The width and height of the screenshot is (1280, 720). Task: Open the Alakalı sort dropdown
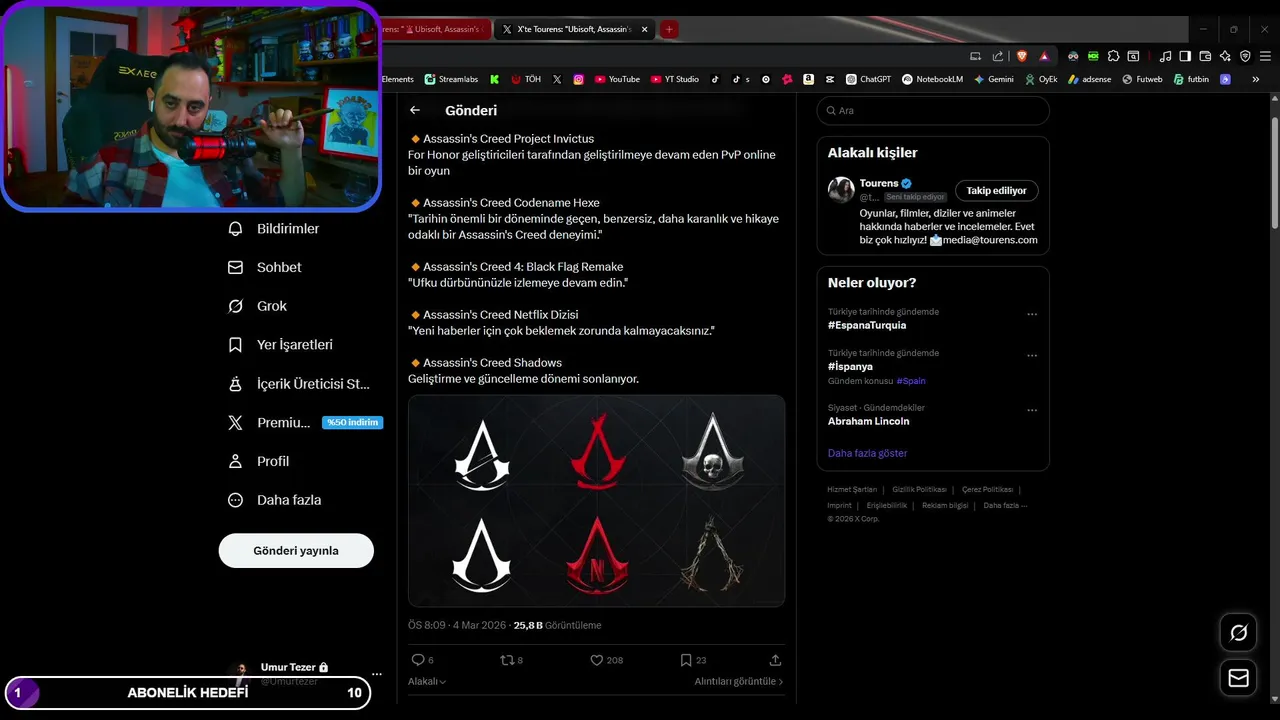click(x=427, y=681)
